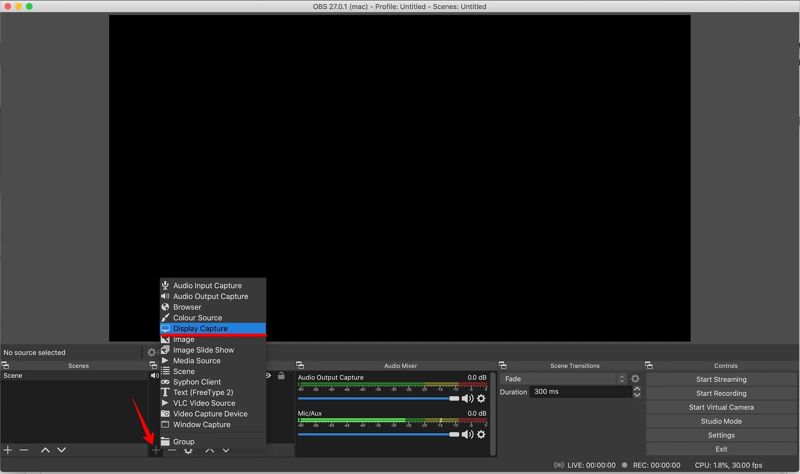Mute the Mic/Aux speaker

tap(466, 435)
